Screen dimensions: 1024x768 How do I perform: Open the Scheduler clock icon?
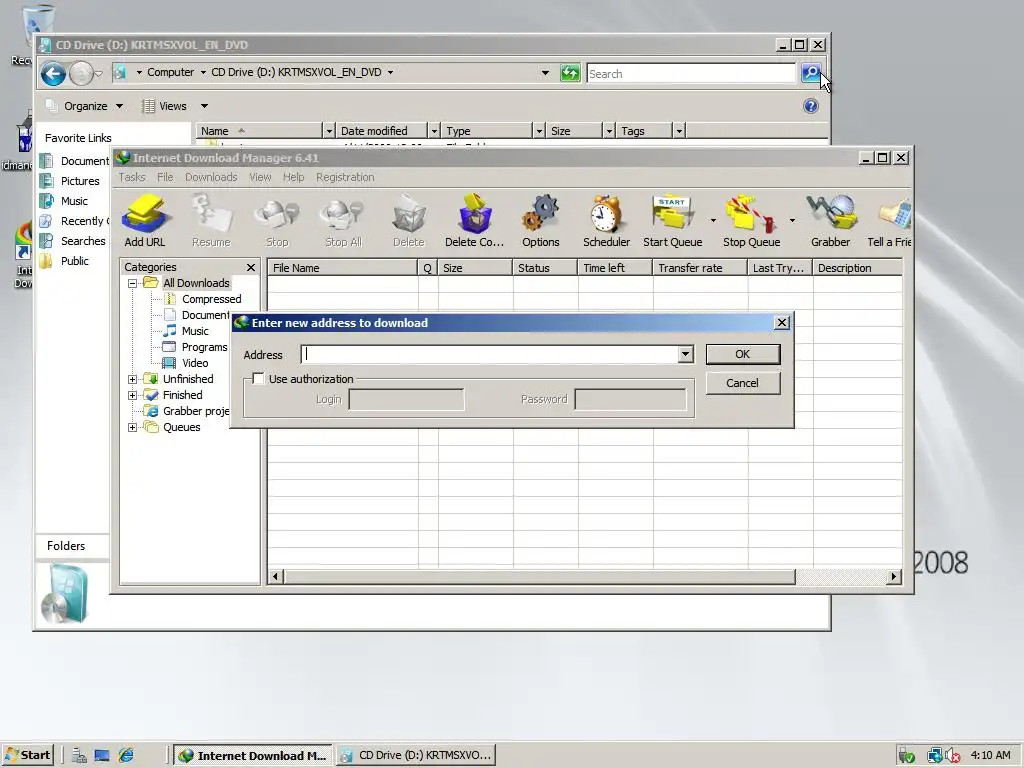[606, 220]
